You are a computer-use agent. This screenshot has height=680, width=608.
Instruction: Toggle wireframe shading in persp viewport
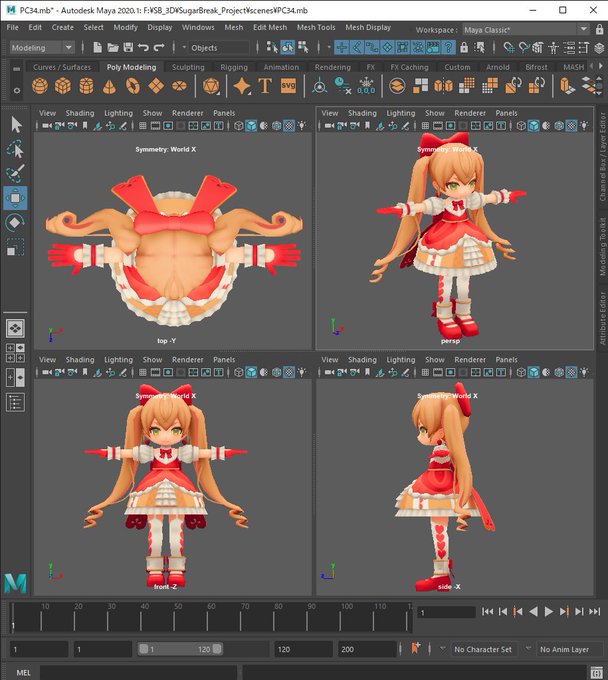click(x=521, y=126)
